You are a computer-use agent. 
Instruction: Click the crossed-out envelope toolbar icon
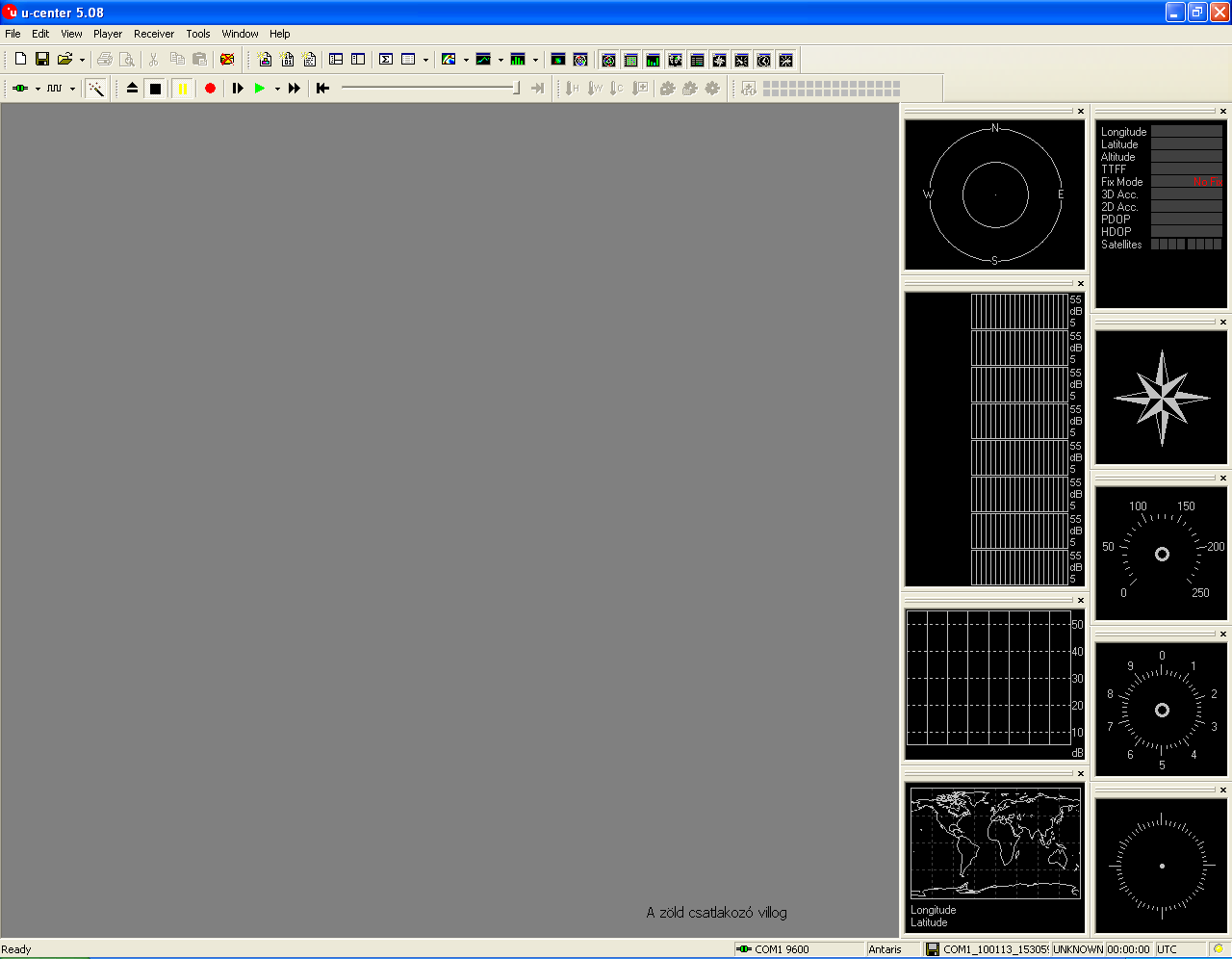click(227, 60)
